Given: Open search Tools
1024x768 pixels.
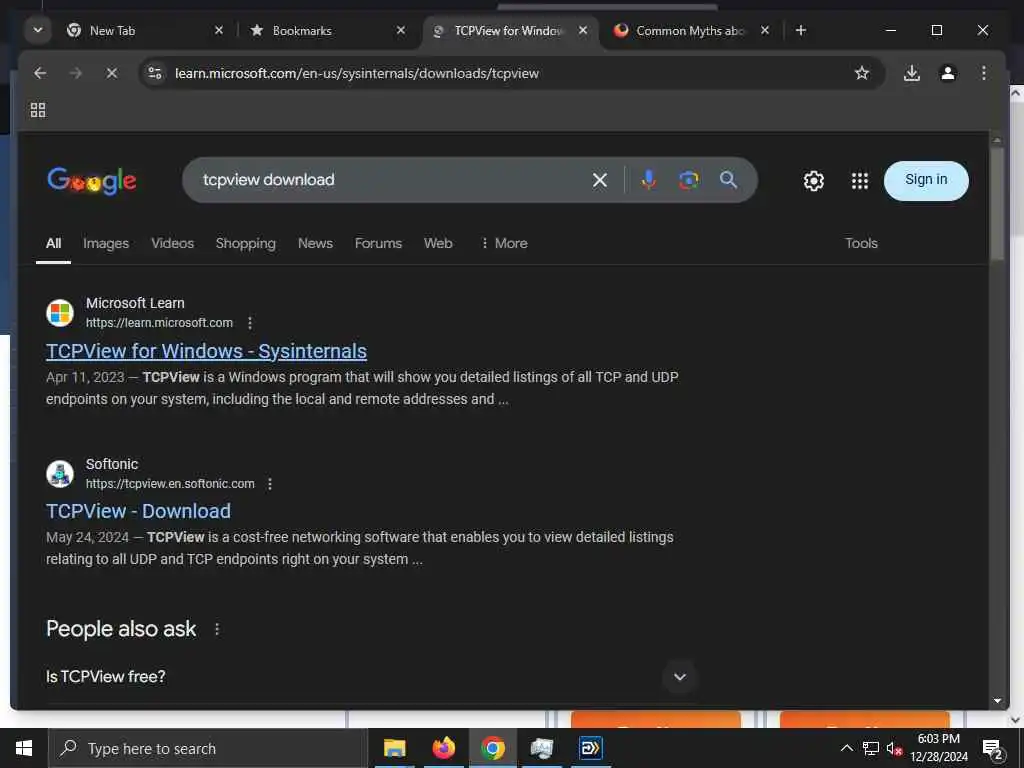Looking at the screenshot, I should click(x=861, y=244).
